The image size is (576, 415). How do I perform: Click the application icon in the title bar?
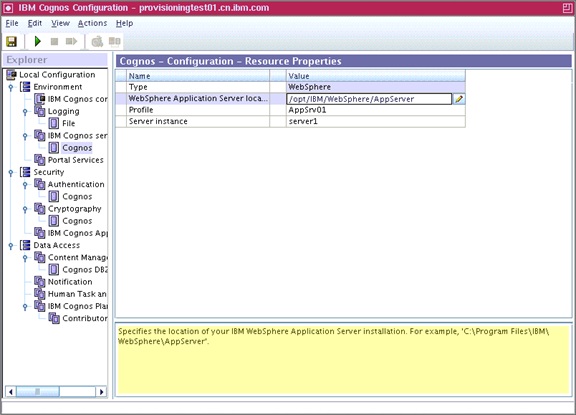[x=8, y=8]
